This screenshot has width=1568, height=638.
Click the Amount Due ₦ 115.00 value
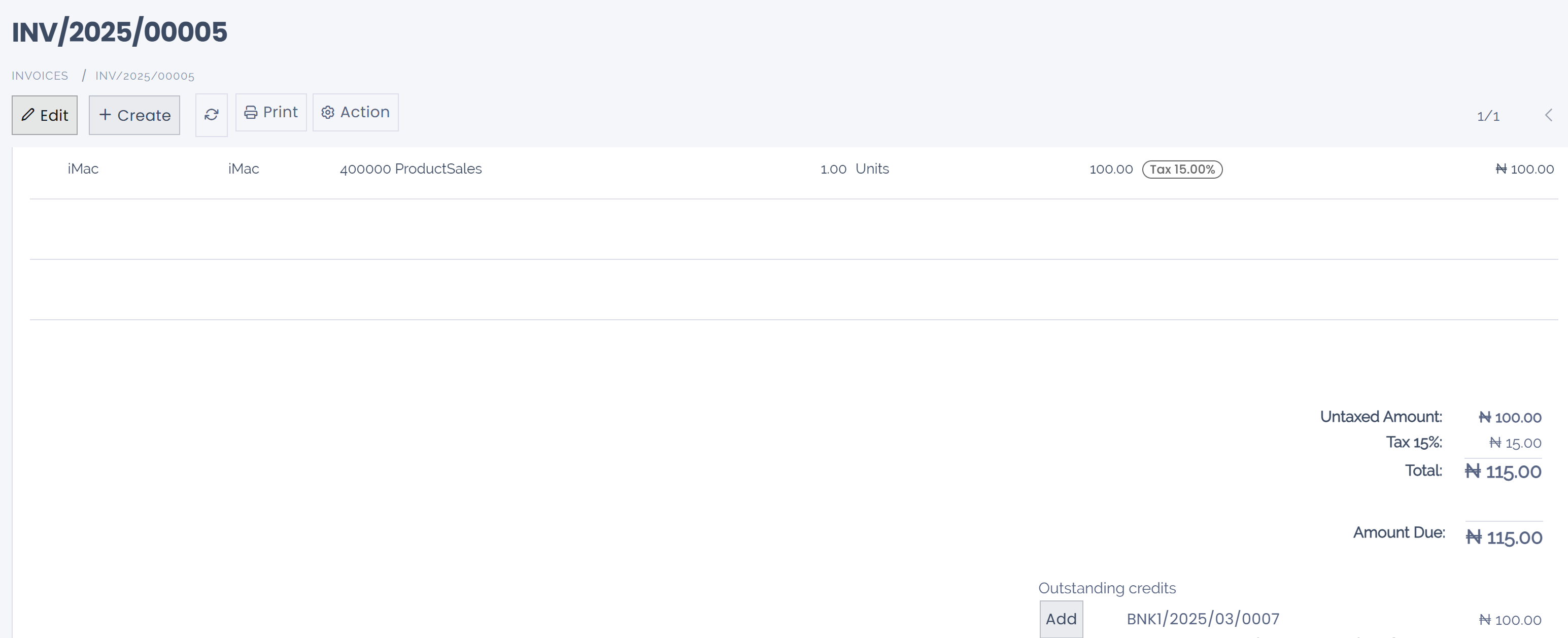pos(1504,538)
